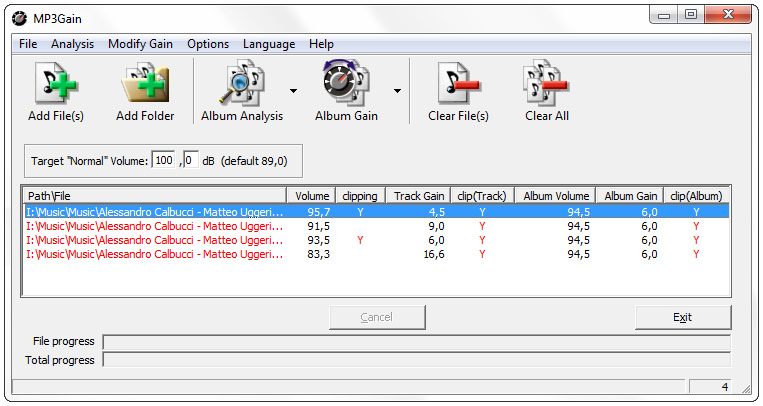Viewport: 763px width, 406px height.
Task: Sort by the clip(Album) column header
Action: click(x=696, y=196)
